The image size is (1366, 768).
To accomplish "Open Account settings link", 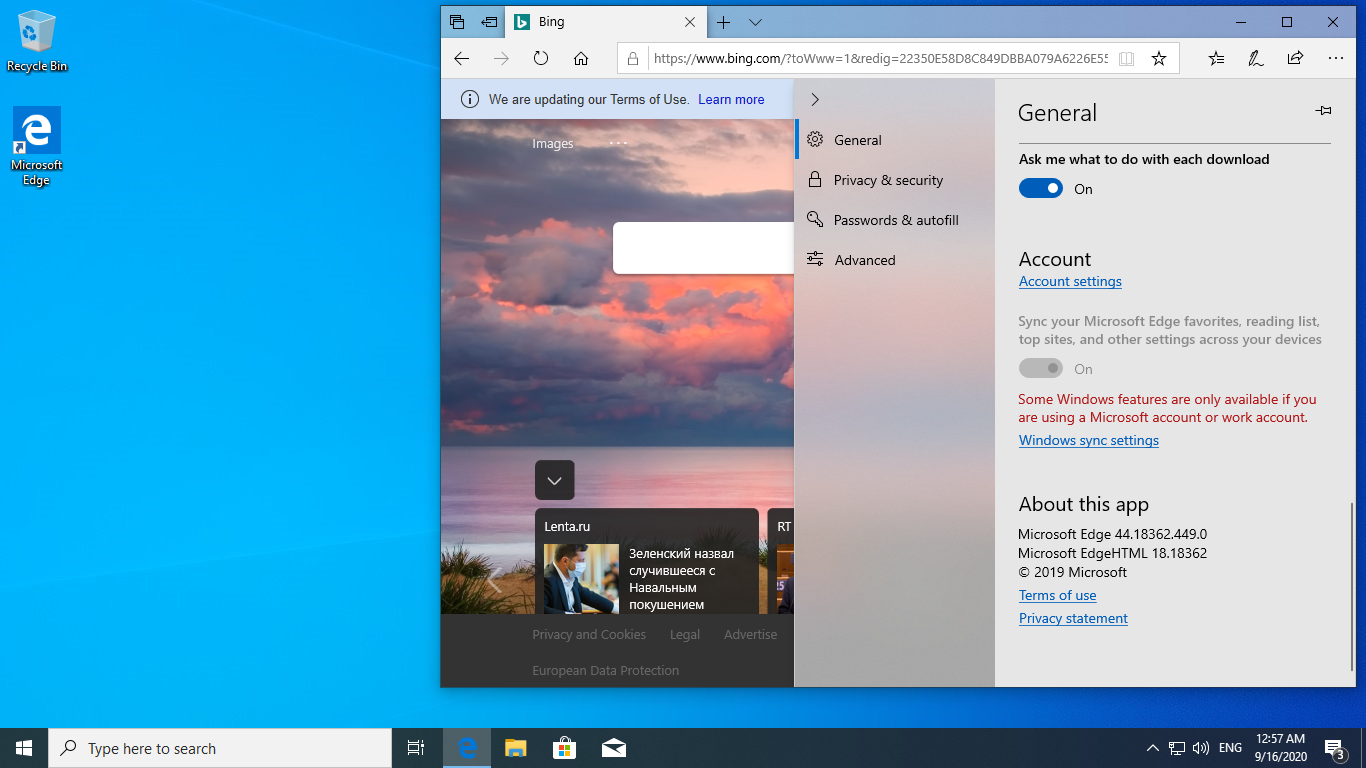I will pyautogui.click(x=1070, y=281).
